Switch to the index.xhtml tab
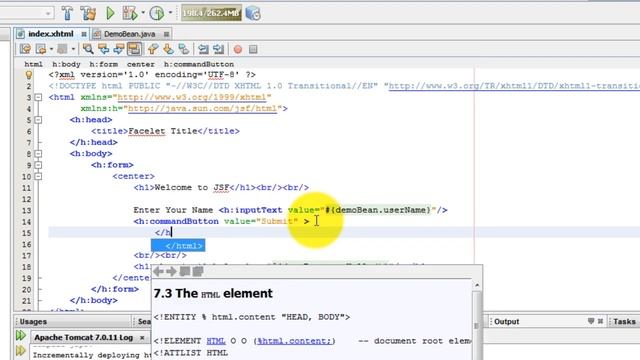640x360 pixels. [51, 34]
